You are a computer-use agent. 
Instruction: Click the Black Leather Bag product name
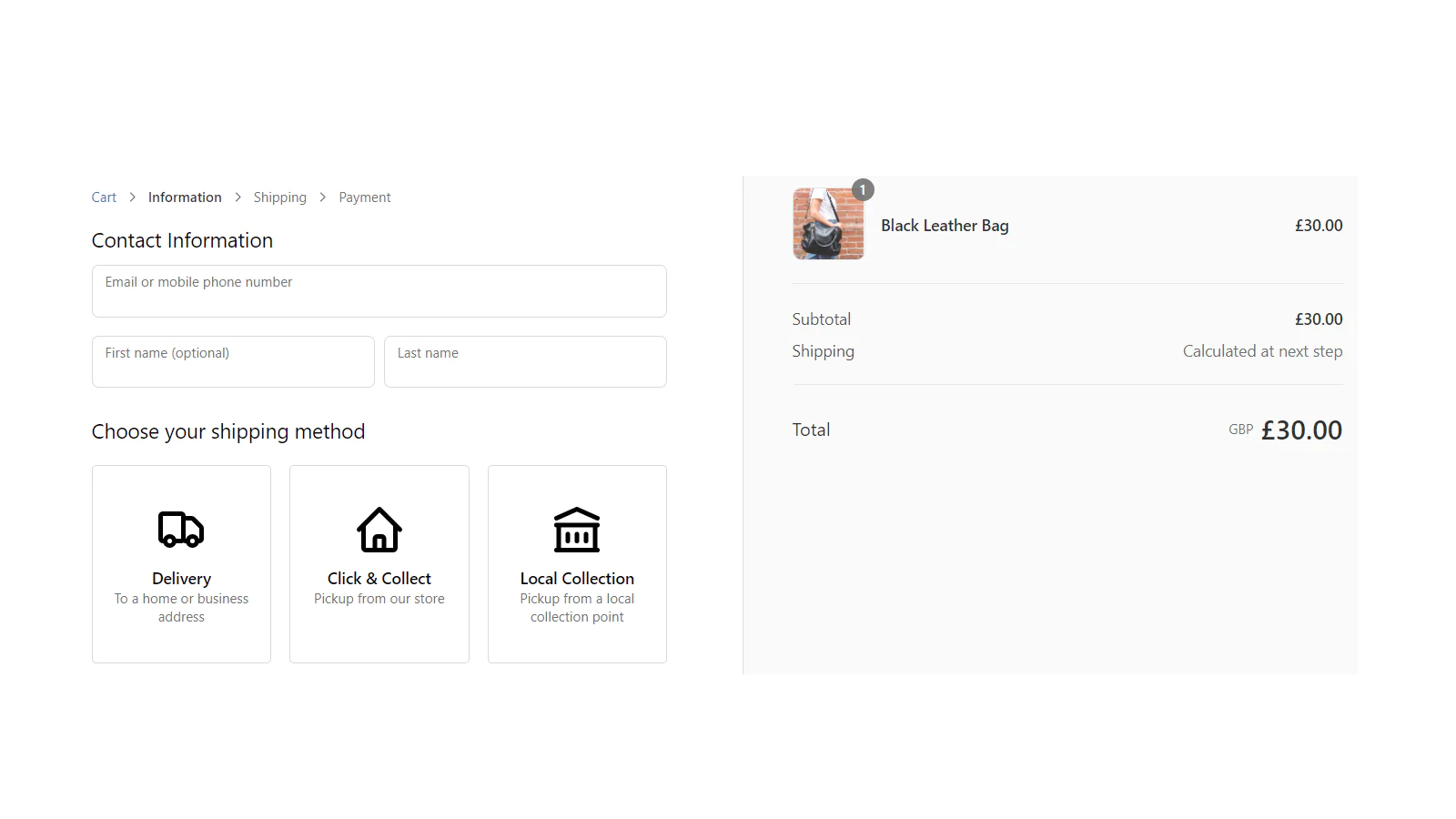click(945, 226)
